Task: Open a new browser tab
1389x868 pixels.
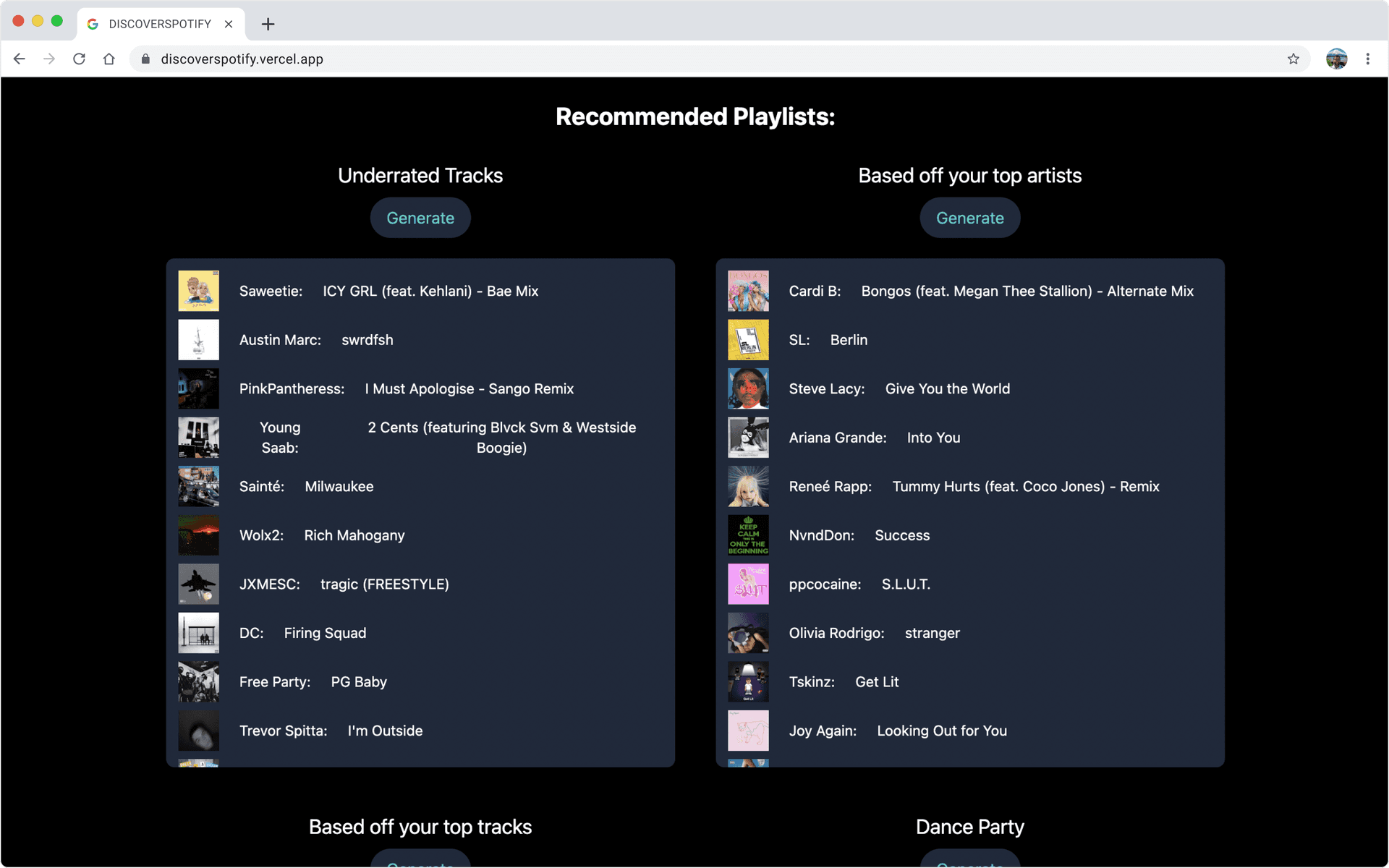Action: coord(268,24)
